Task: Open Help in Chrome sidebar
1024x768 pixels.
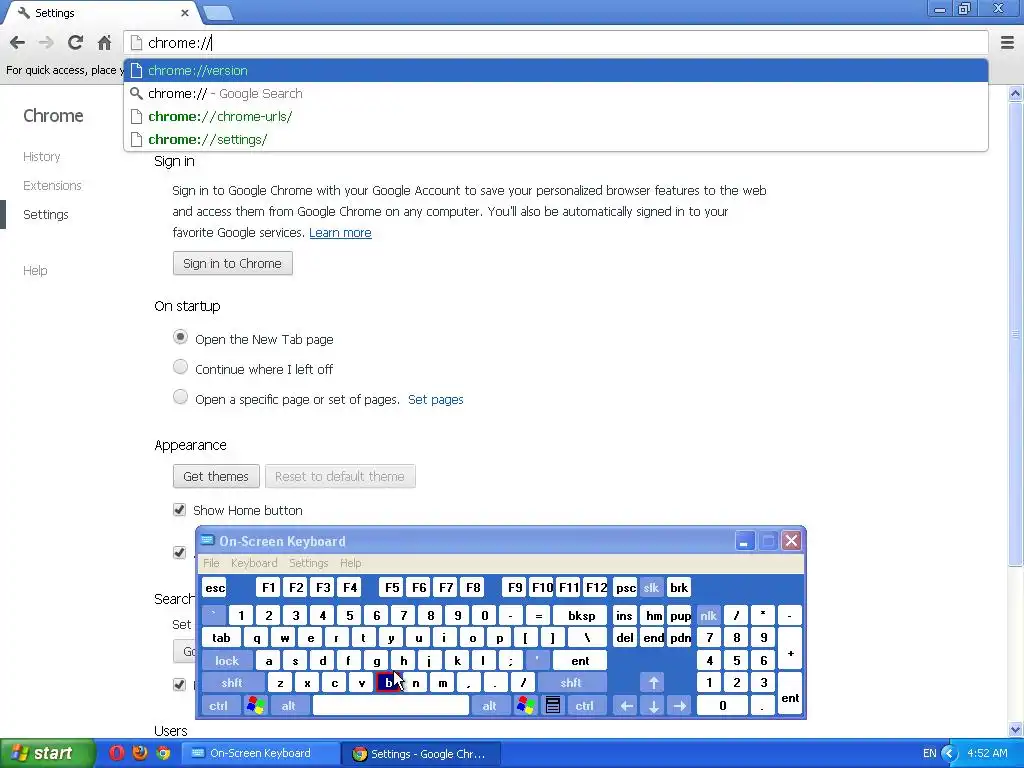Action: coord(35,270)
